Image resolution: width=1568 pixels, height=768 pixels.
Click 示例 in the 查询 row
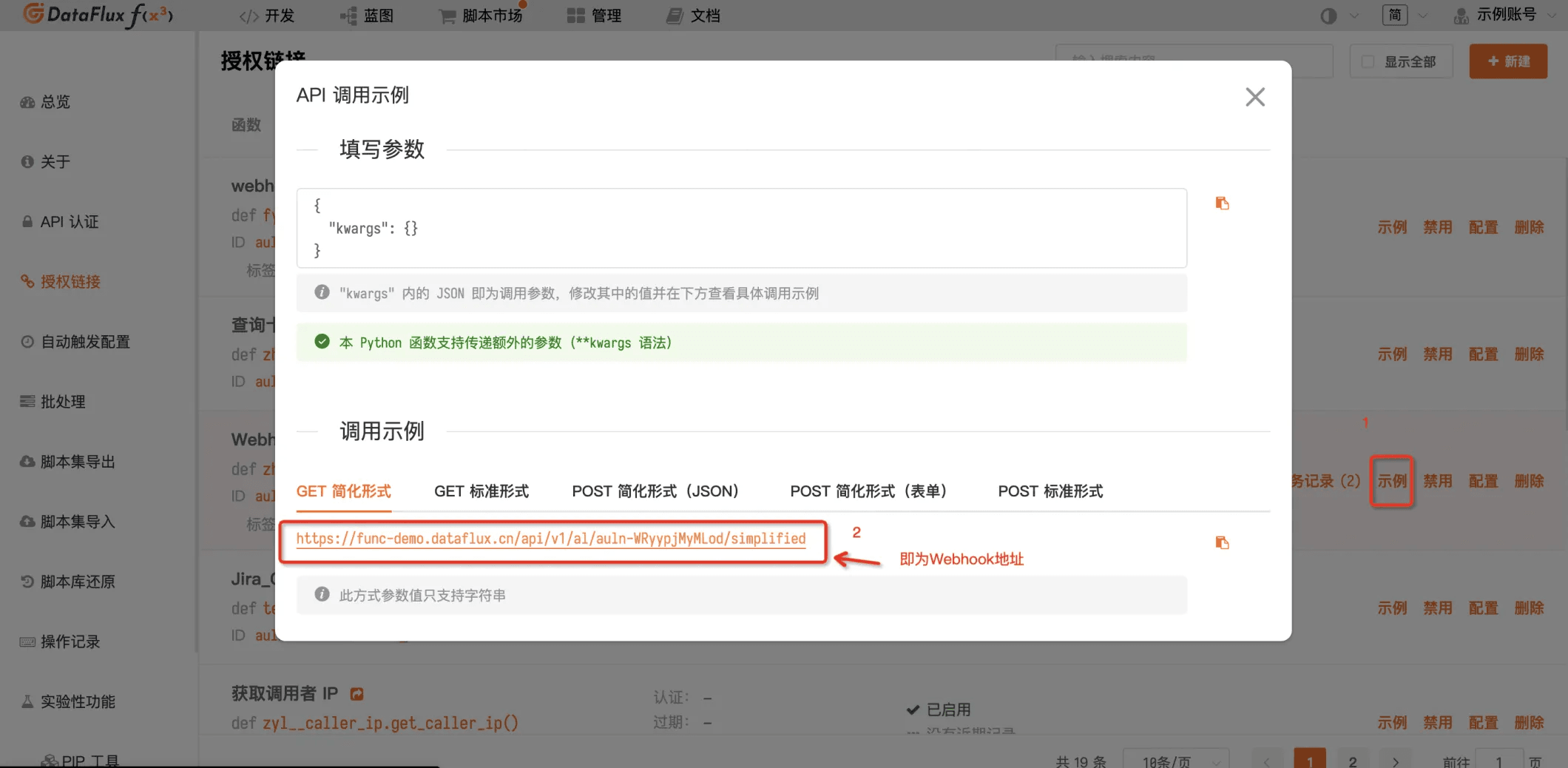tap(1391, 354)
